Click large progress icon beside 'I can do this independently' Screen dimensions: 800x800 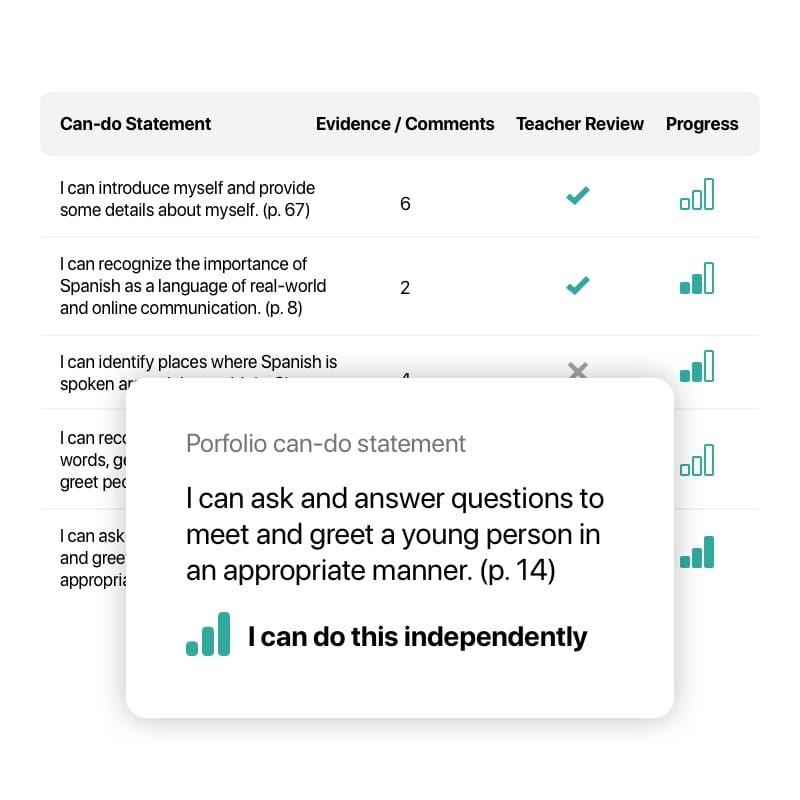coord(208,634)
